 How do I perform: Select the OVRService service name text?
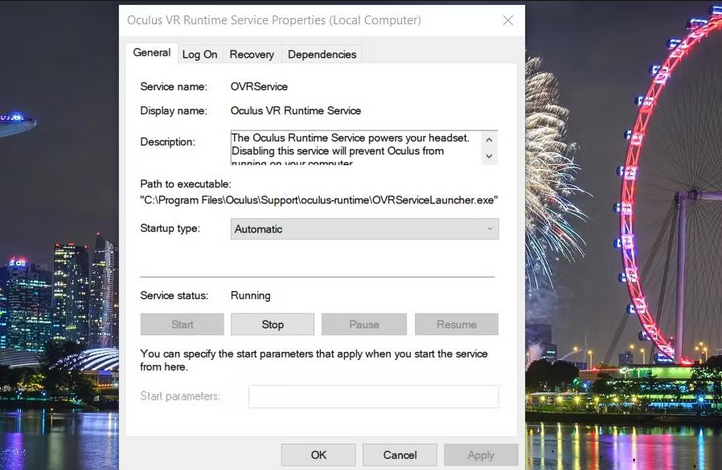[x=259, y=87]
